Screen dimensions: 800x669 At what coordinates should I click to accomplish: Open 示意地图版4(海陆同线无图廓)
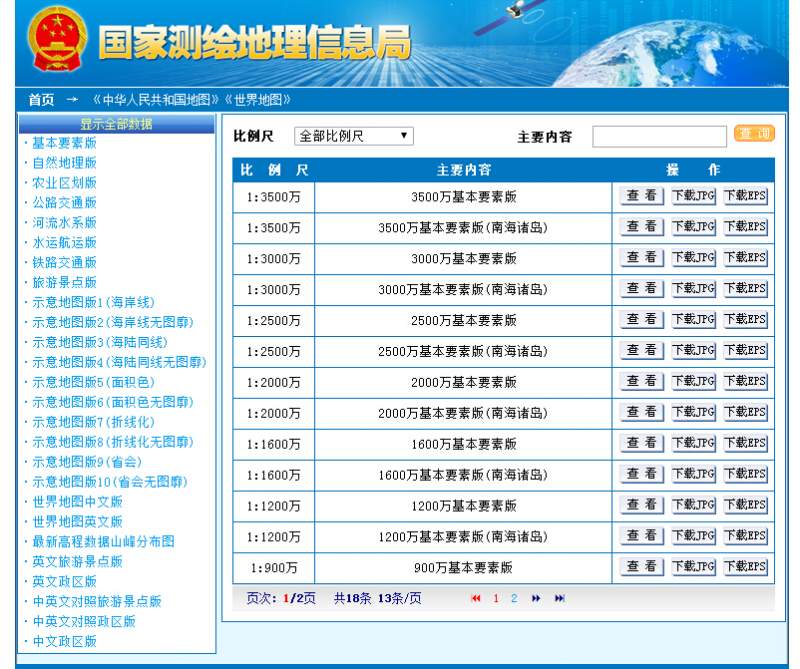(119, 362)
